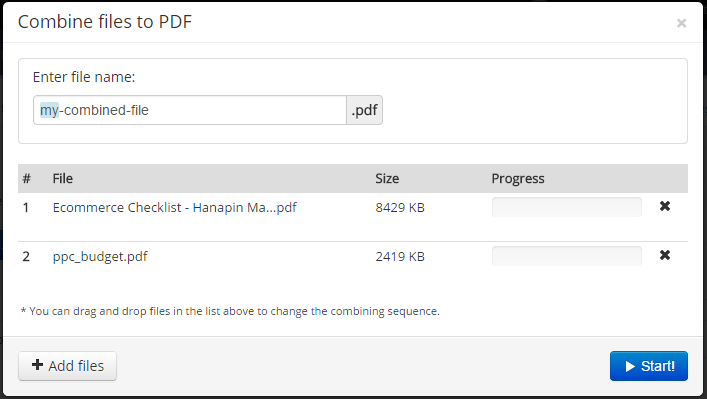Click the Combine files to PDF title
The image size is (707, 399).
105,22
